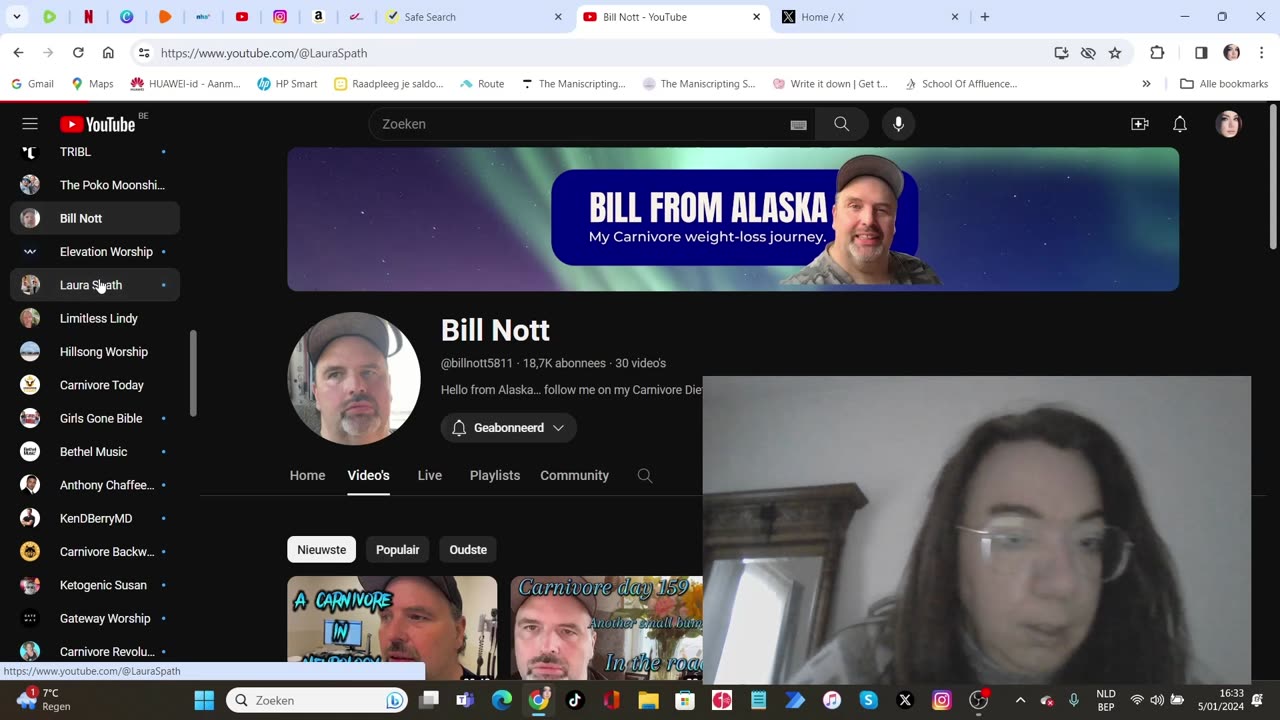Open the YouTube hamburger guide menu
This screenshot has height=720, width=1280.
pos(30,124)
